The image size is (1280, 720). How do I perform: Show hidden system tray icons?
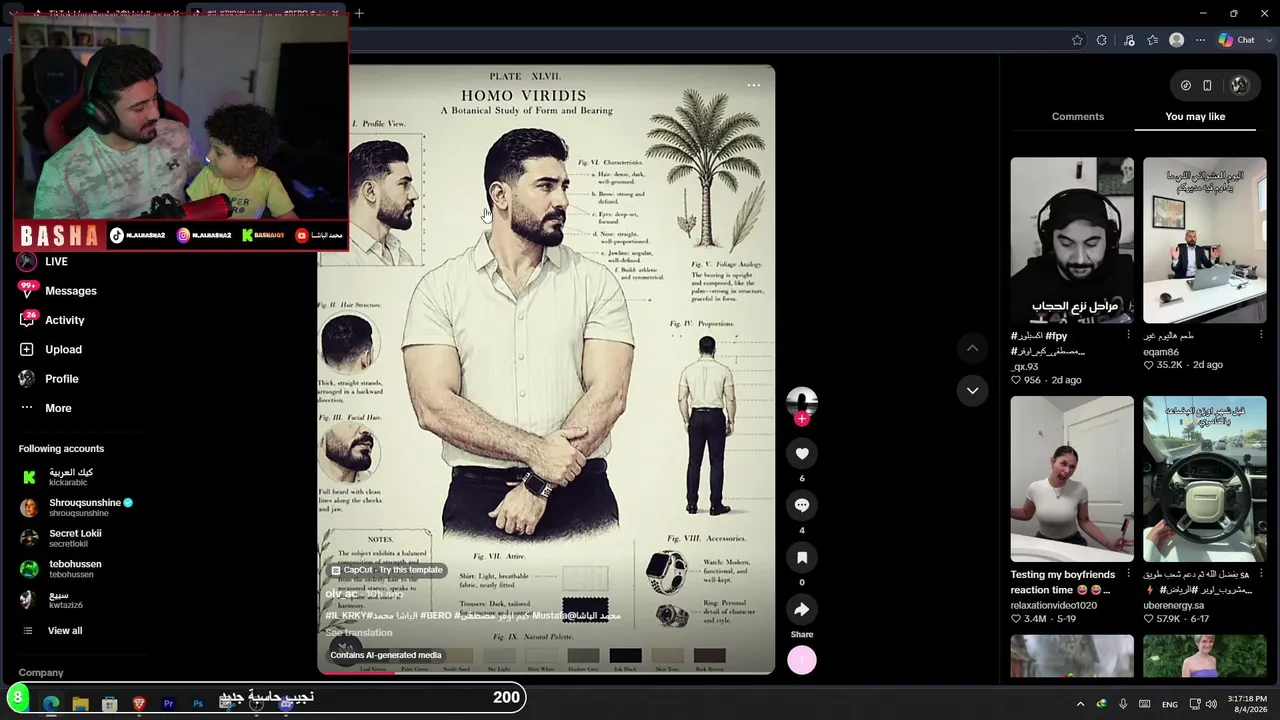[x=1080, y=704]
